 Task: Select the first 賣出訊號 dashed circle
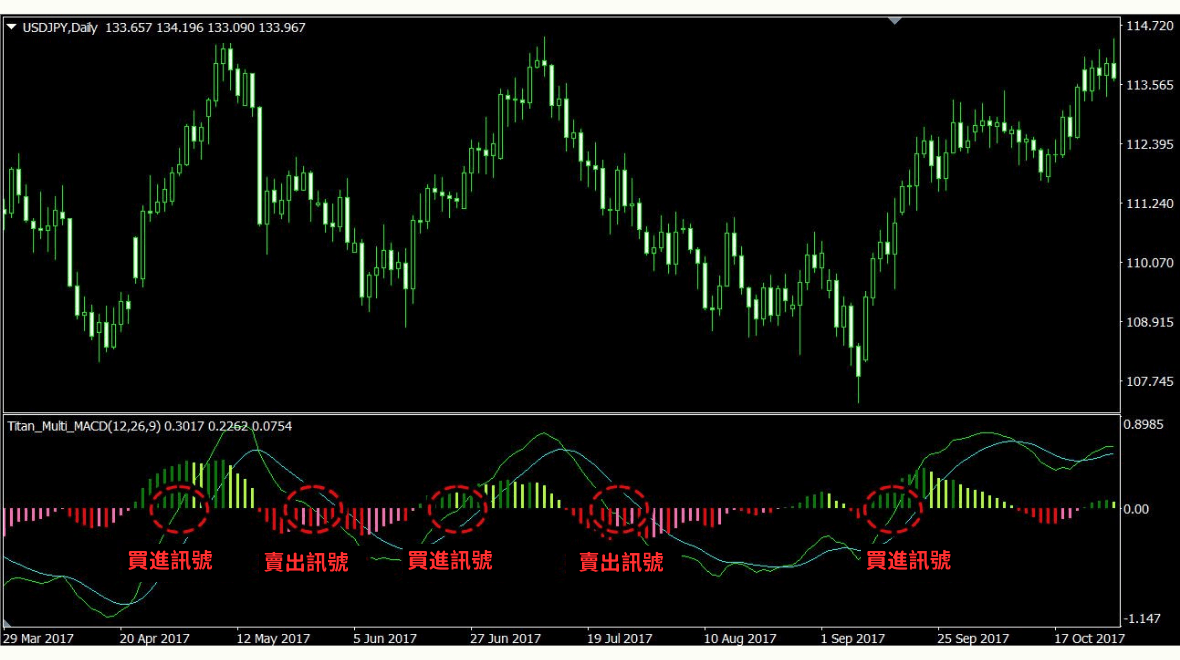click(x=313, y=509)
